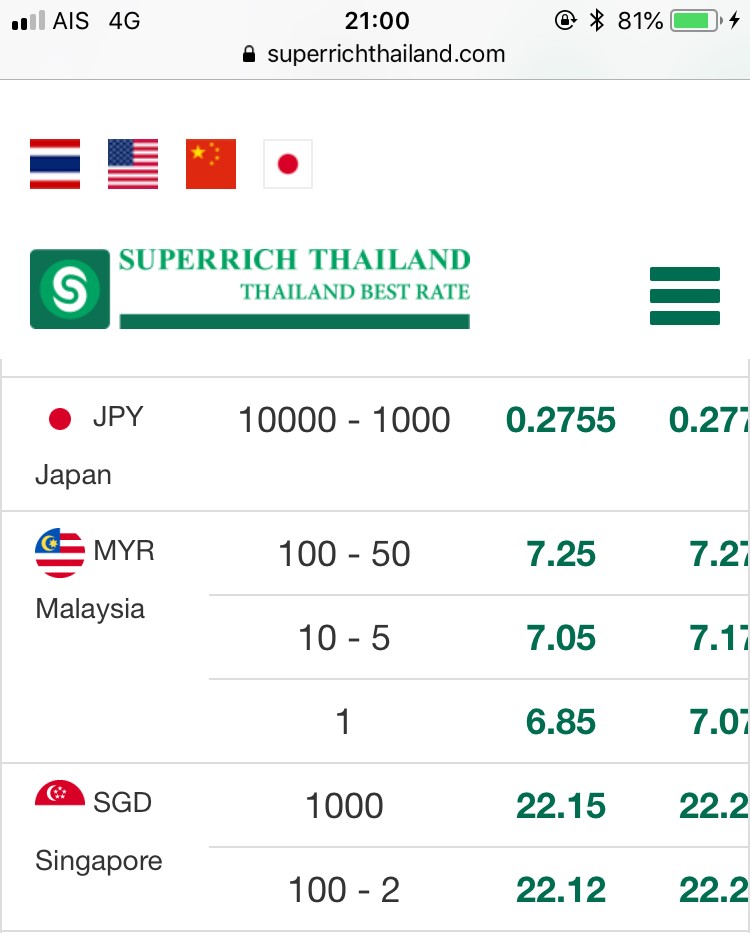Screen dimensions: 750x933
Task: Tap the battery indicator in status bar
Action: point(694,21)
